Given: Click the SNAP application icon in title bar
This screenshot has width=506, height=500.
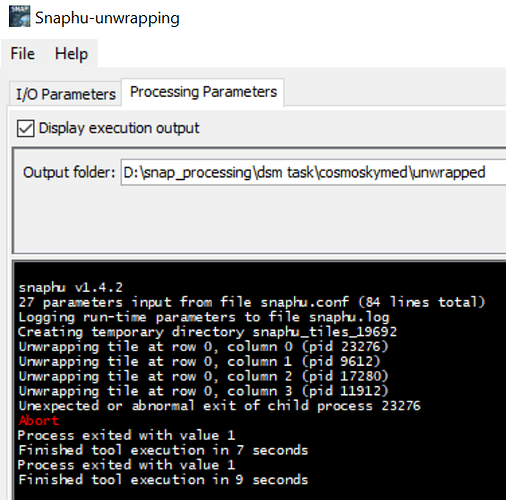Looking at the screenshot, I should click(19, 16).
